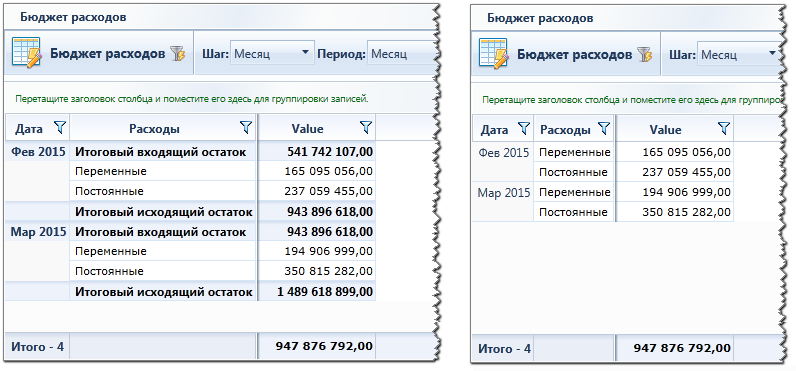Select the Итоговый входящий остаток row for Фев 2015
The width and height of the screenshot is (796, 371).
[190, 151]
